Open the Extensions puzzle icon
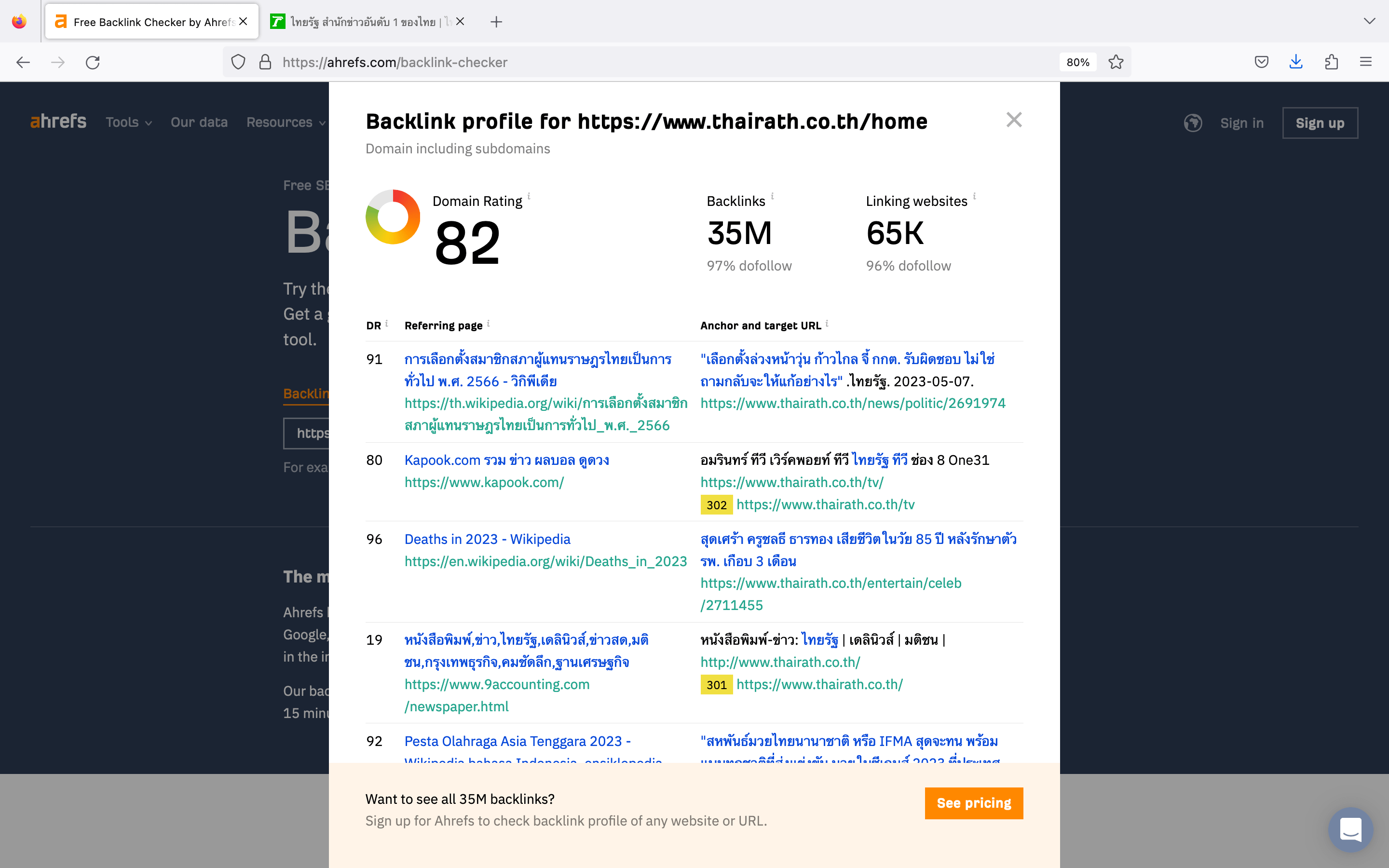Screen dimensions: 1389x868 pos(1332,62)
